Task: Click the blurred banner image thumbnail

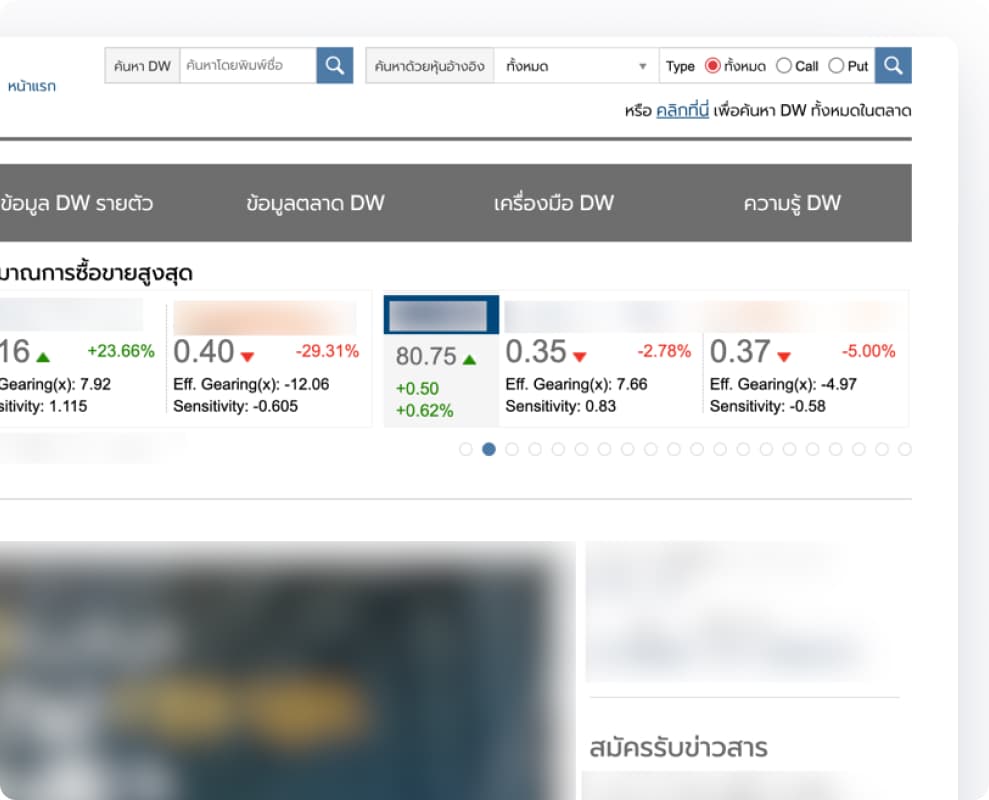Action: click(280, 670)
